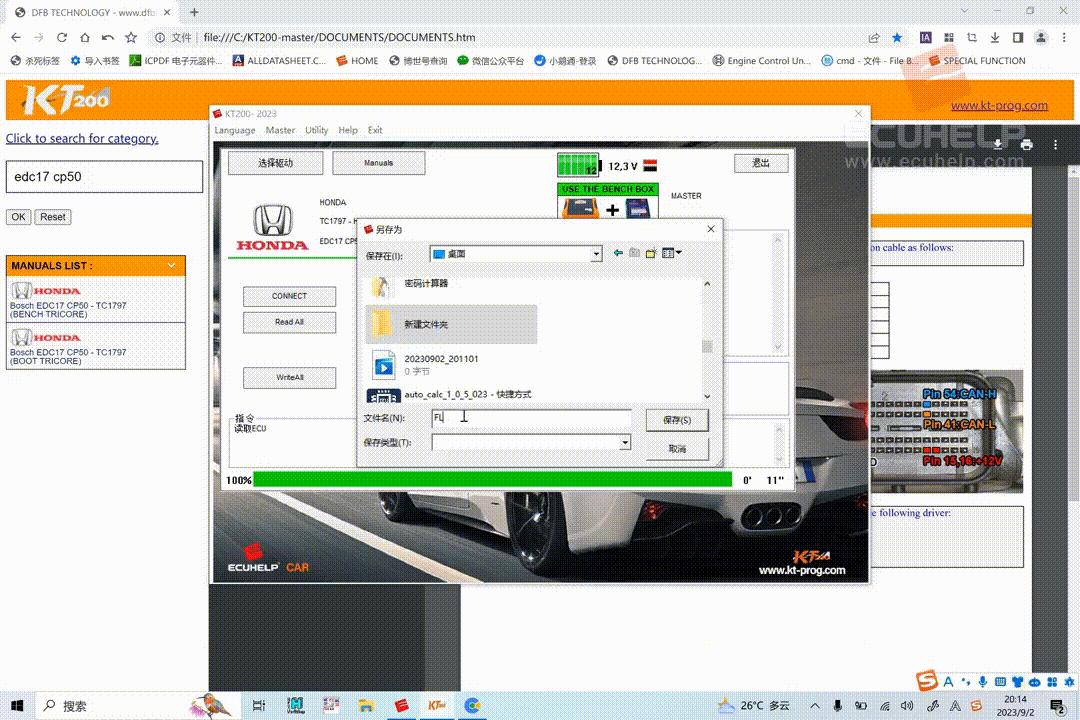Viewport: 1080px width, 720px height.
Task: Click the OK search button
Action: coord(19,217)
